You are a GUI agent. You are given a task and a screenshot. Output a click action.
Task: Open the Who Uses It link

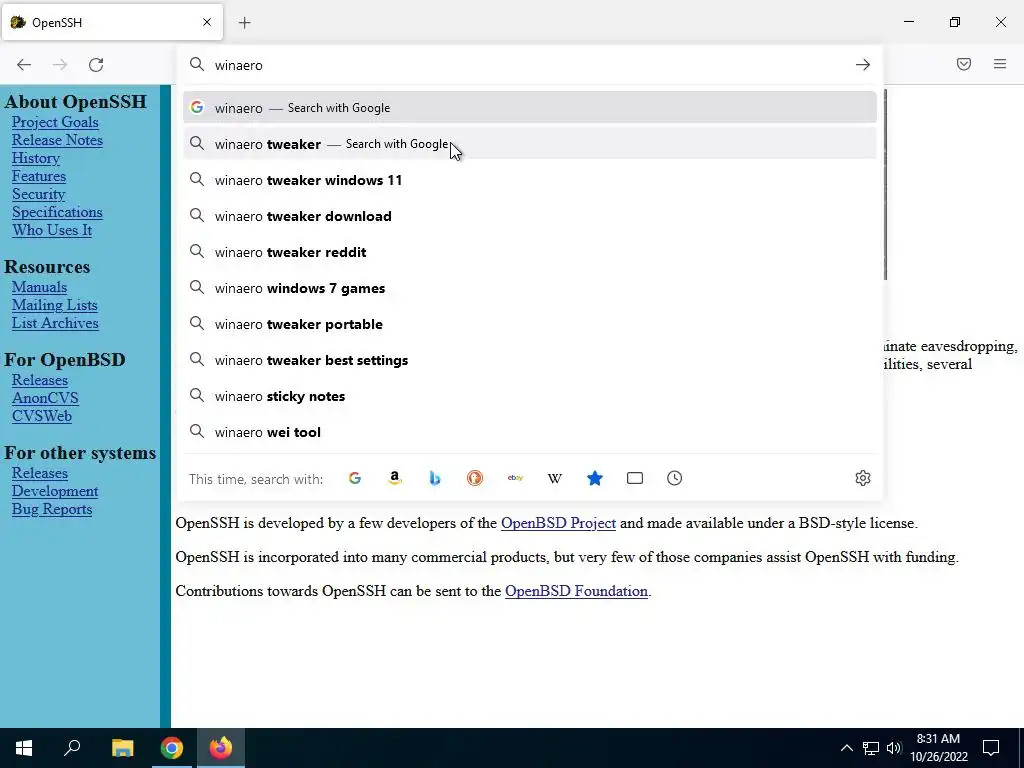point(52,230)
